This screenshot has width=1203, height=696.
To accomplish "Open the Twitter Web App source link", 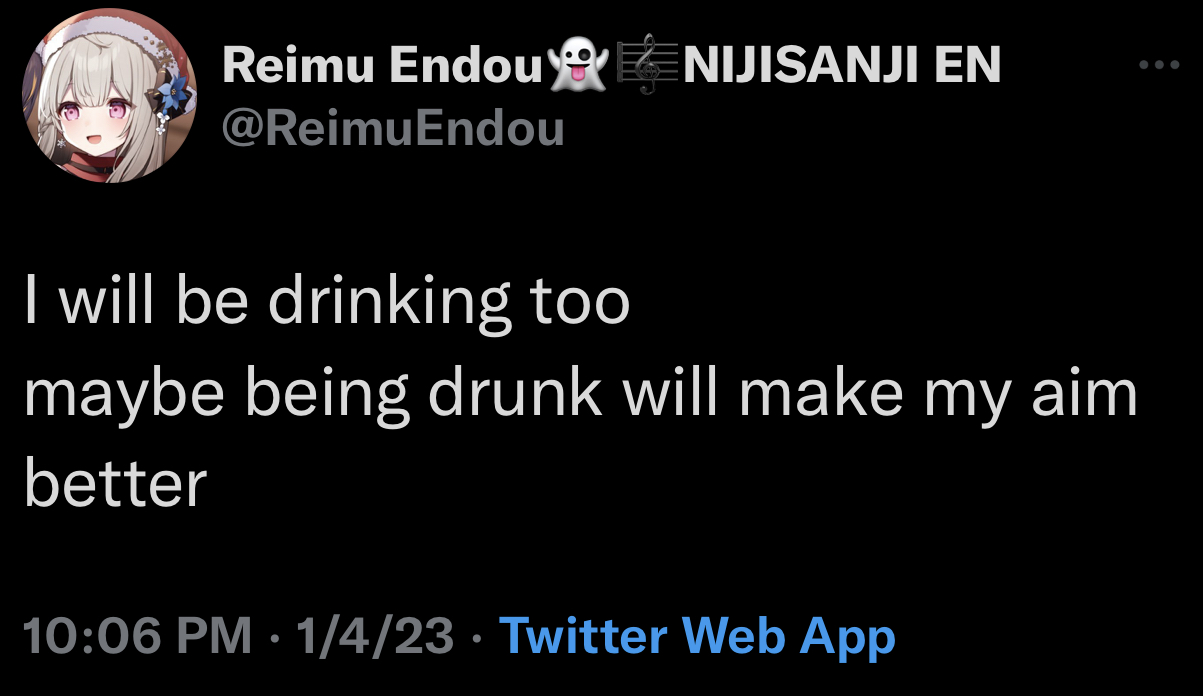I will [x=696, y=635].
